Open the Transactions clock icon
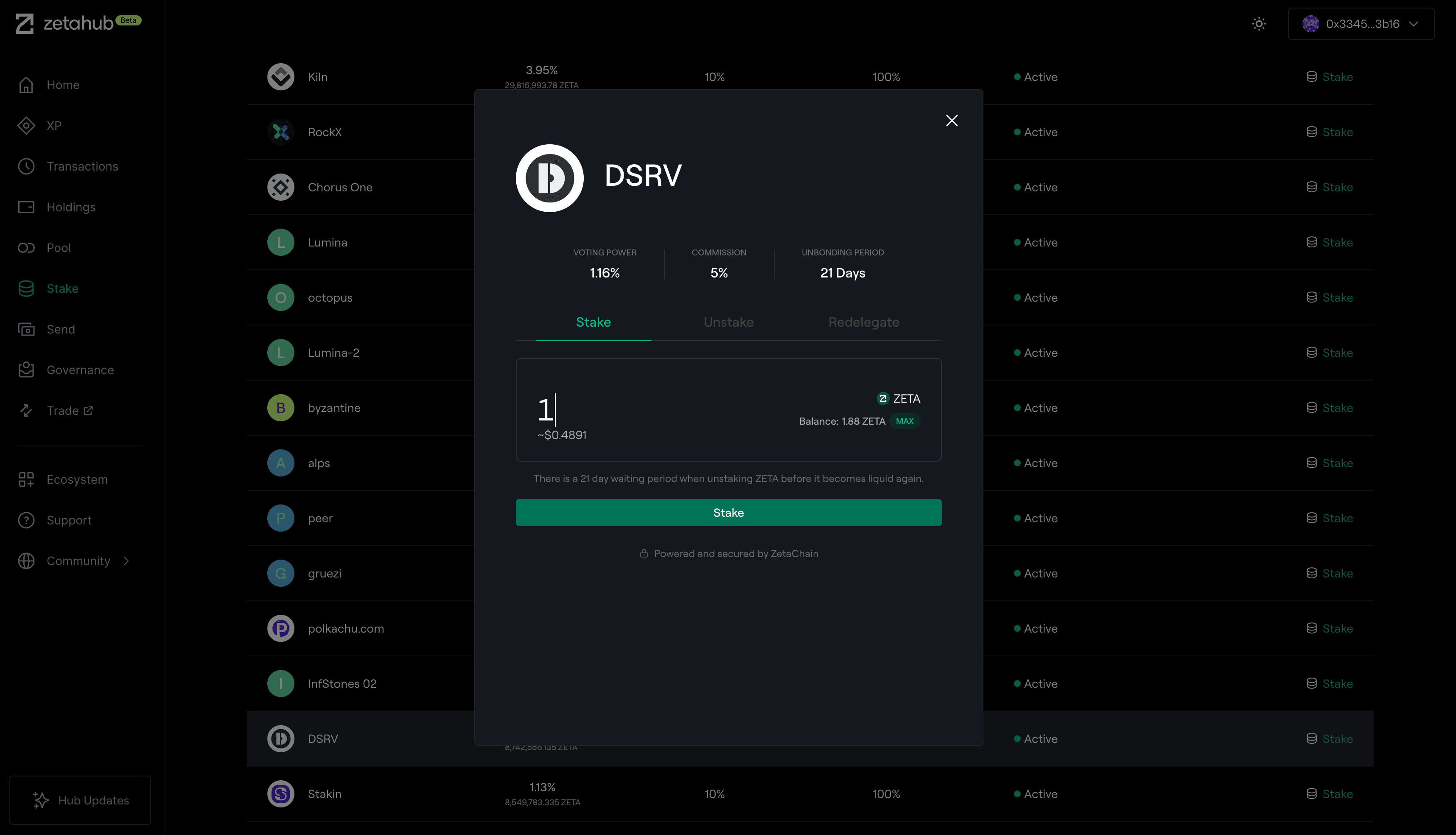Screen dimensions: 1456x835 tap(26, 166)
